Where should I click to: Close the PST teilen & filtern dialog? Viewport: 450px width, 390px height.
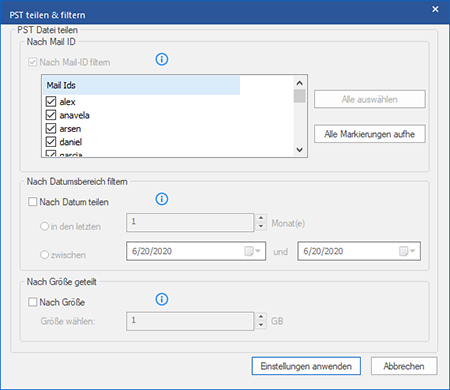(x=435, y=9)
